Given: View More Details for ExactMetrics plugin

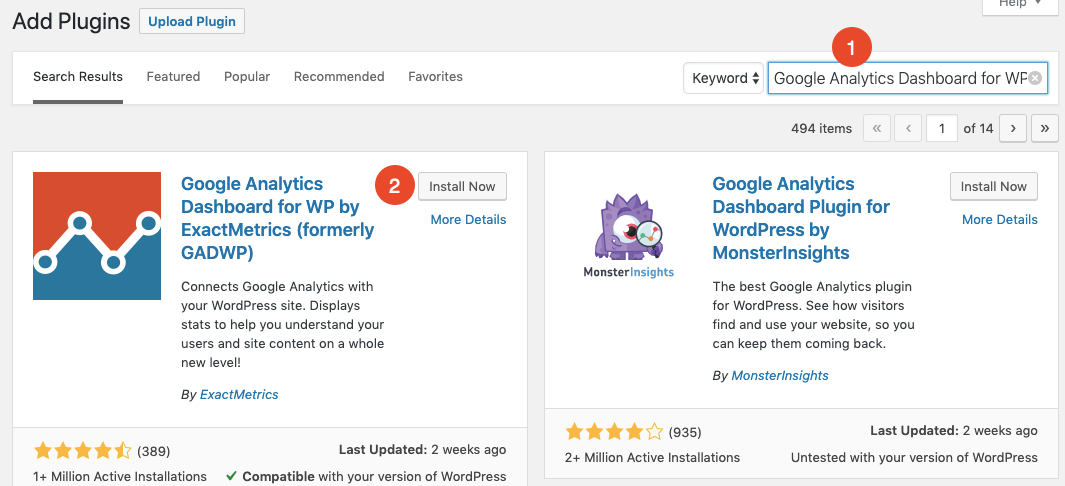Looking at the screenshot, I should coord(468,219).
